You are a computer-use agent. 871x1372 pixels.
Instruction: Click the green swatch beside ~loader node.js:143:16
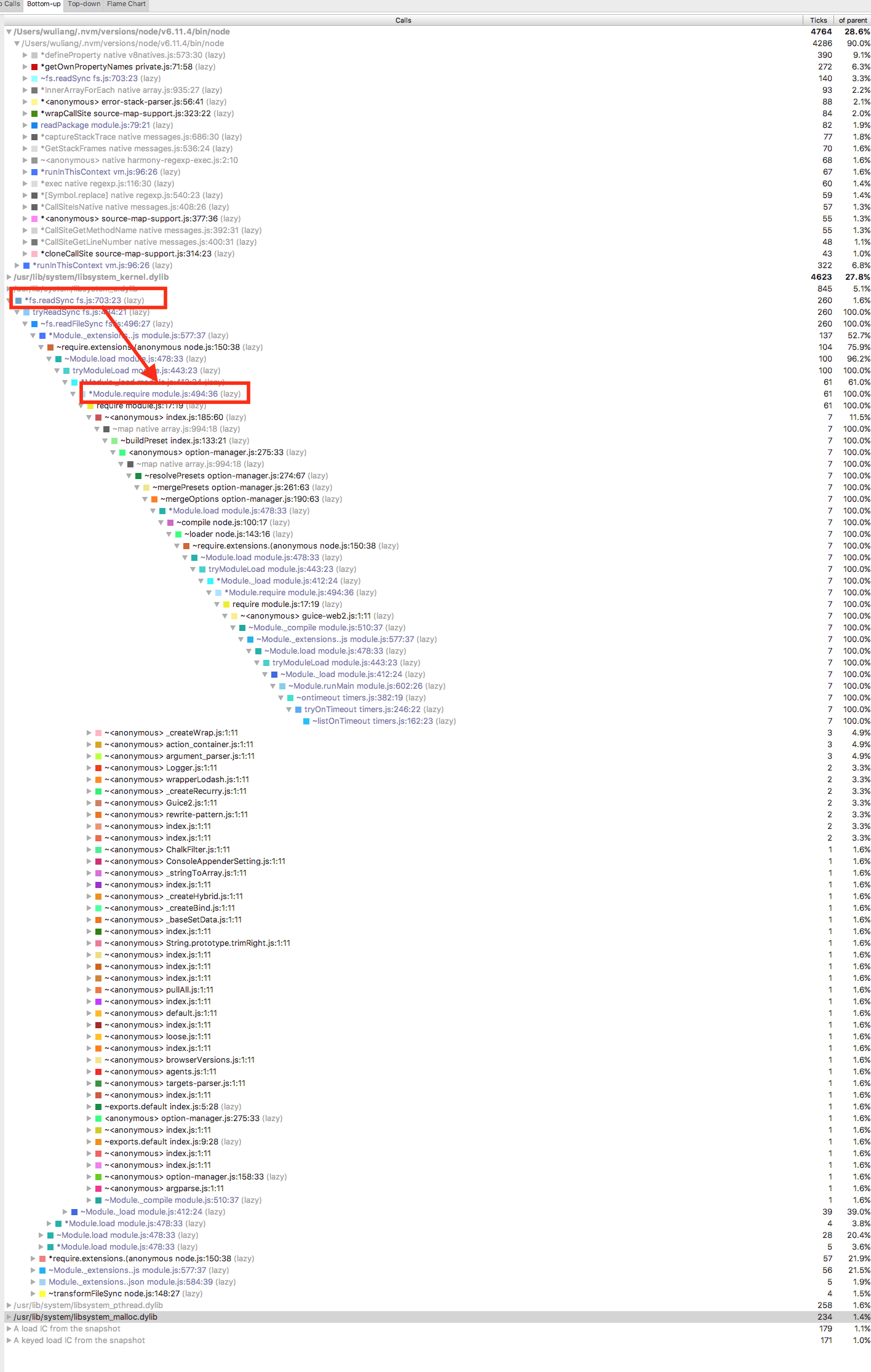[x=178, y=534]
